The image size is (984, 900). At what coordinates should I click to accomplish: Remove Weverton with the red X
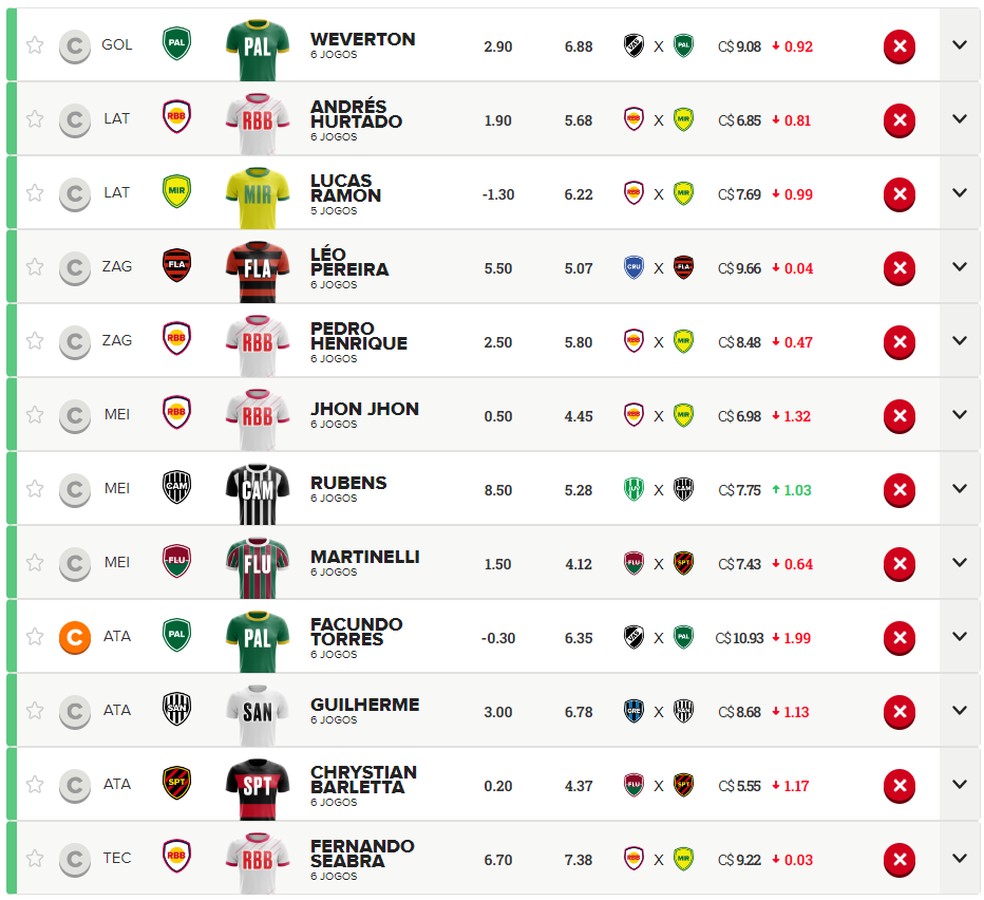[x=899, y=46]
